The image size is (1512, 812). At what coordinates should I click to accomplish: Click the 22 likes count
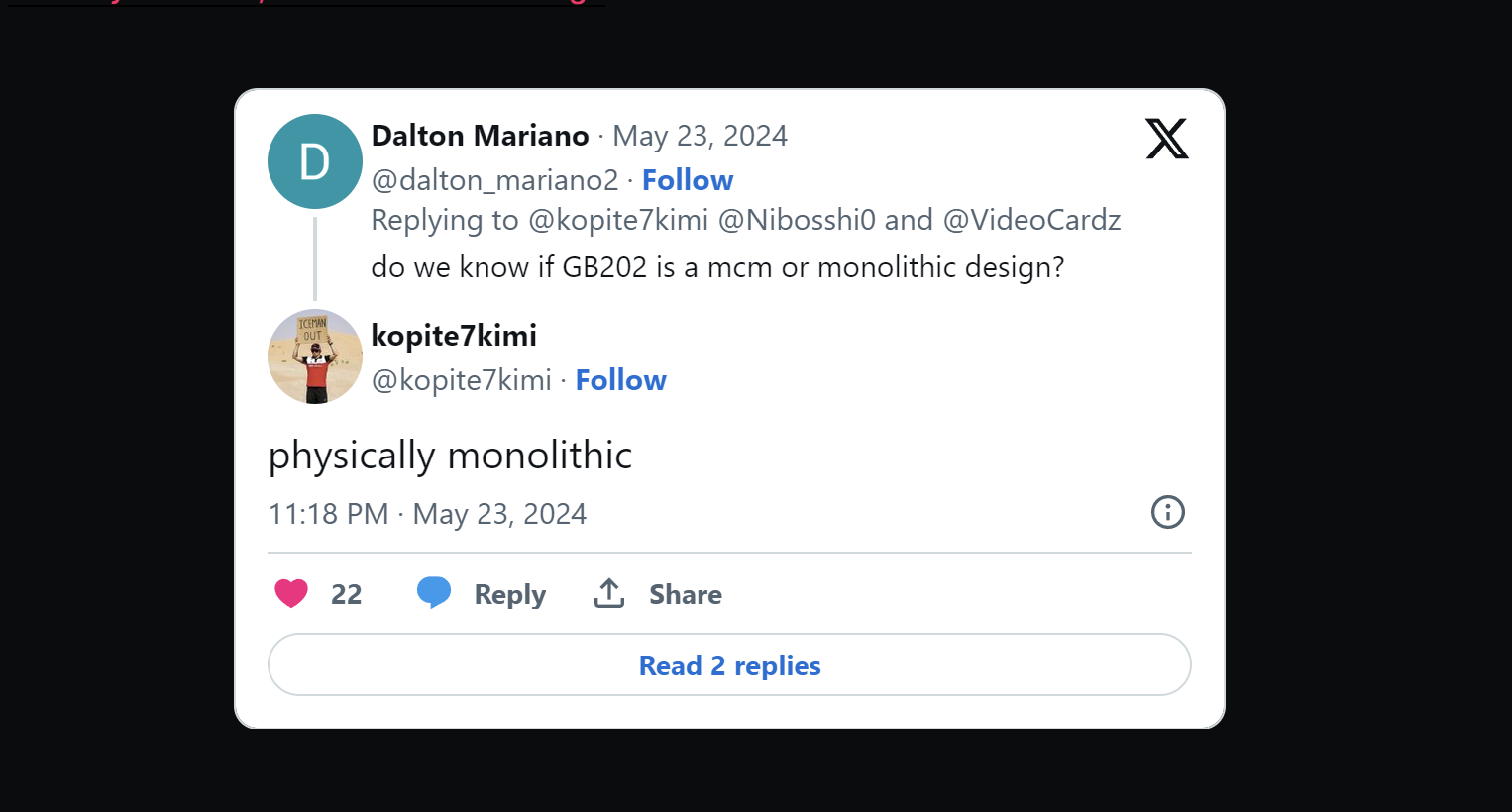pyautogui.click(x=346, y=594)
